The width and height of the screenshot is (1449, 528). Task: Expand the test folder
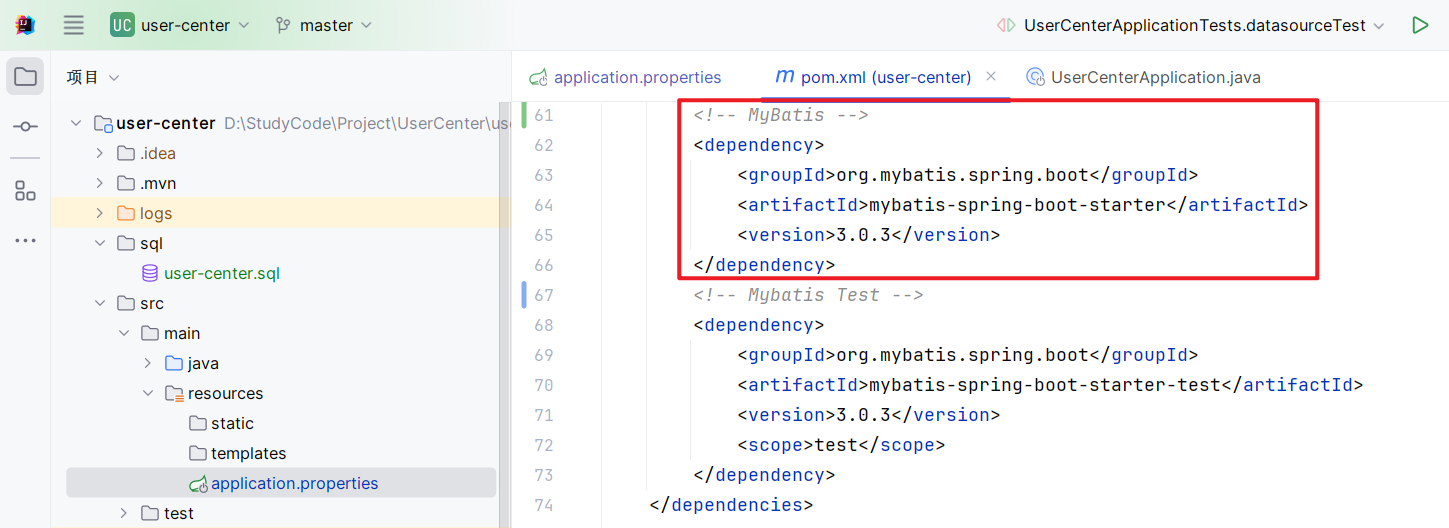pos(123,513)
